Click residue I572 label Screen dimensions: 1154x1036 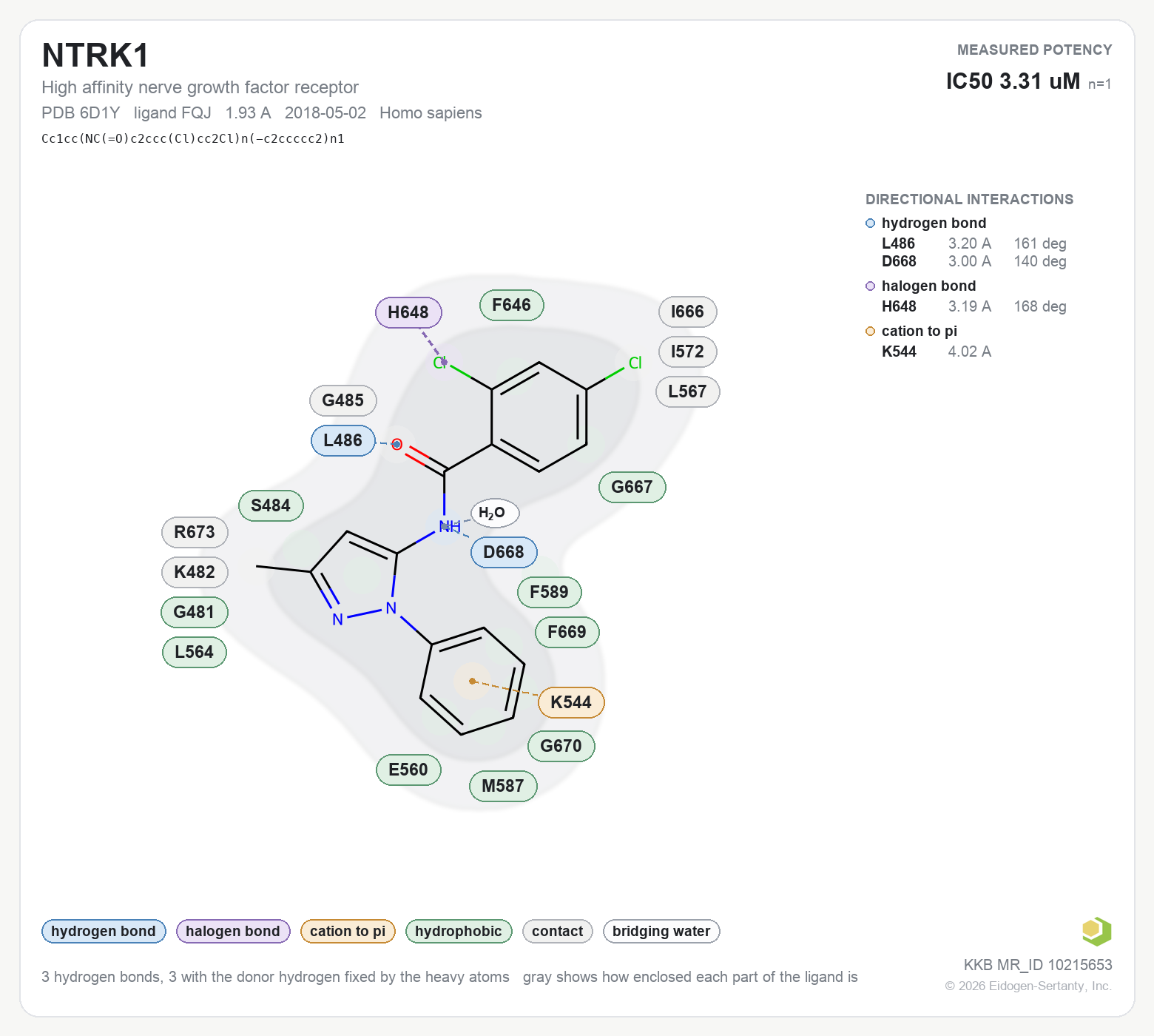tap(688, 351)
